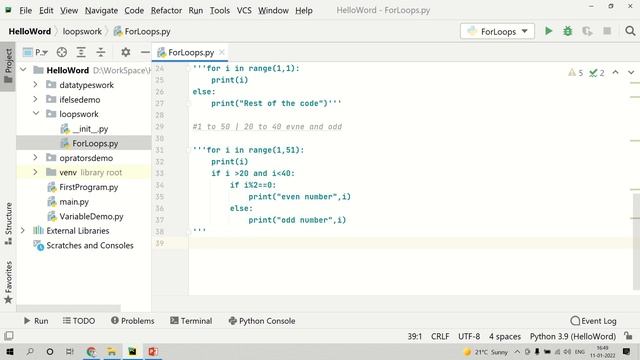640x360 pixels.
Task: Open the Problems tool window
Action: coord(133,321)
